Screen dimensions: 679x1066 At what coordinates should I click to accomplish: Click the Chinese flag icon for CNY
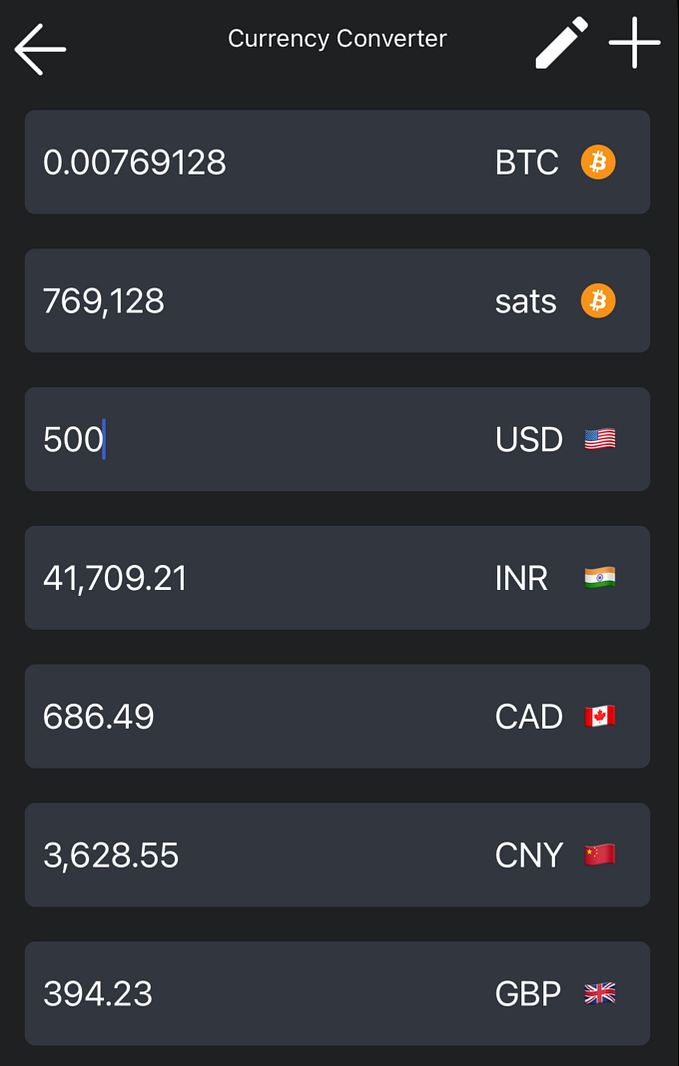point(598,855)
